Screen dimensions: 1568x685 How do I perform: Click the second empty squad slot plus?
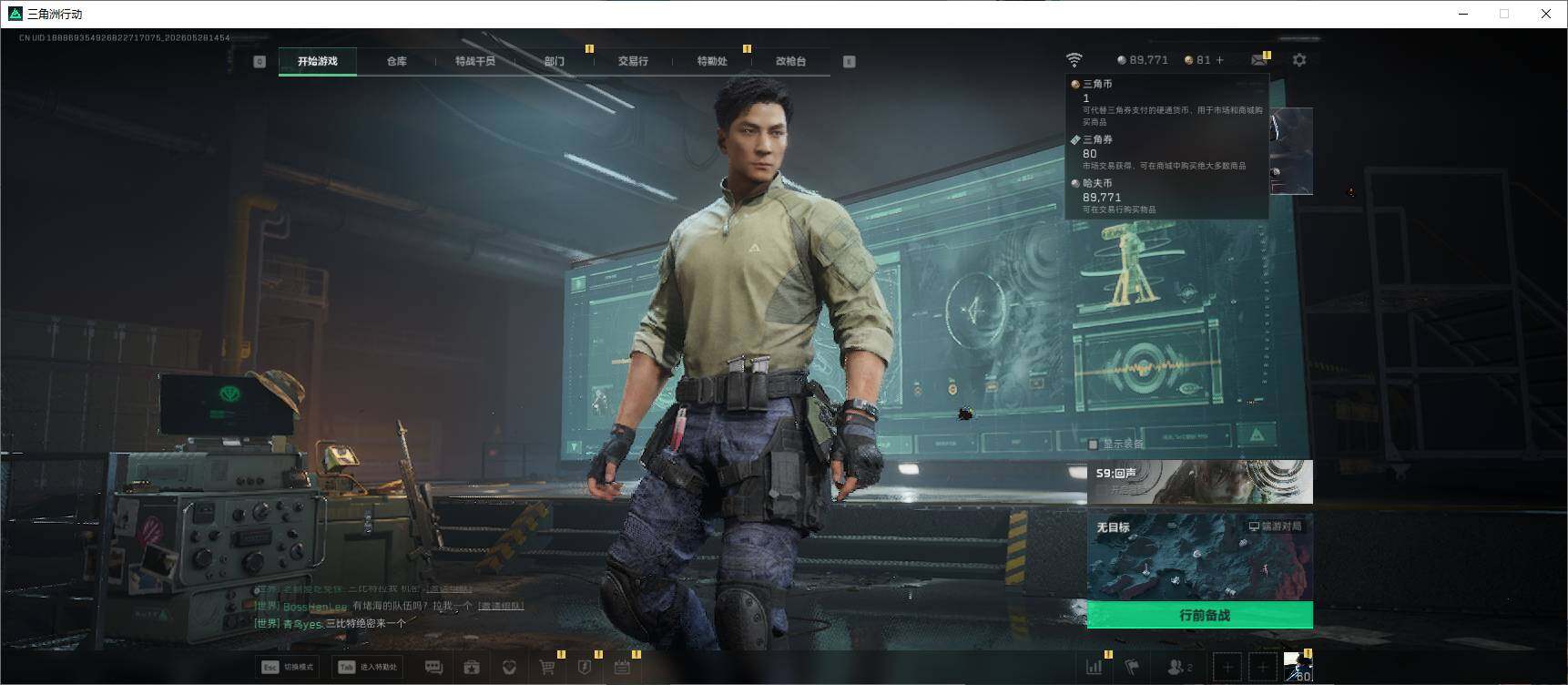(1262, 668)
